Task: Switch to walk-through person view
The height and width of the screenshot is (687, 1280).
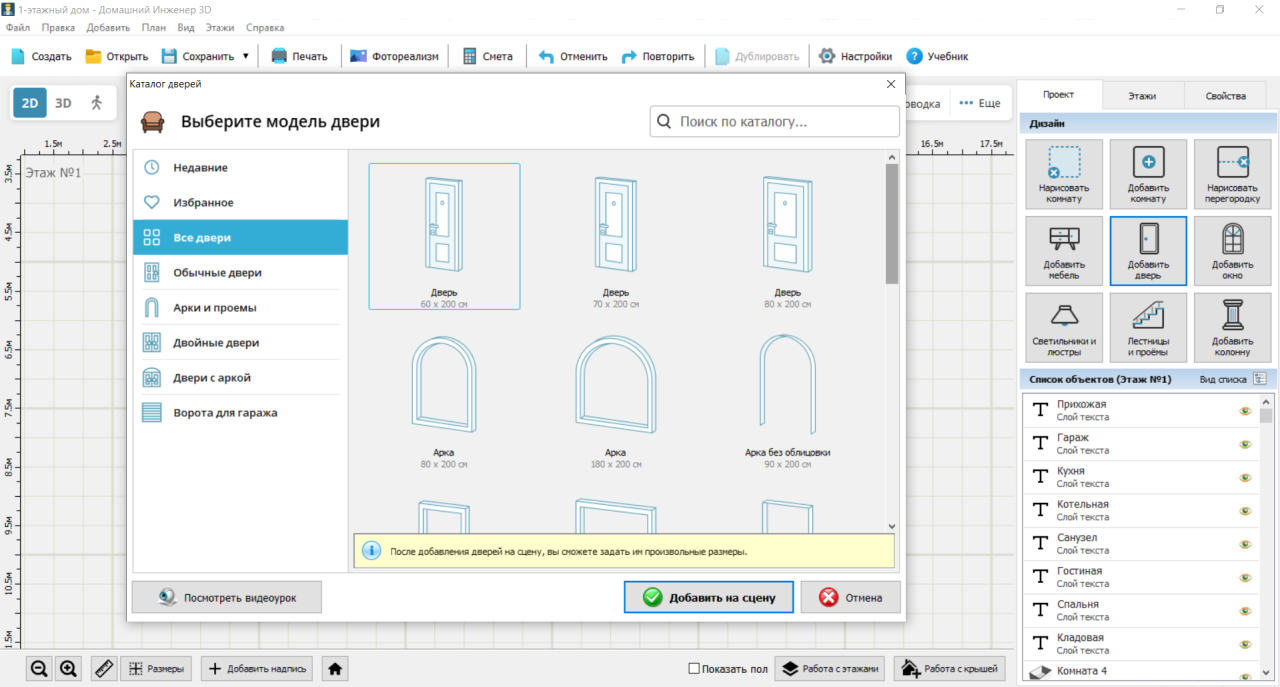Action: 96,103
